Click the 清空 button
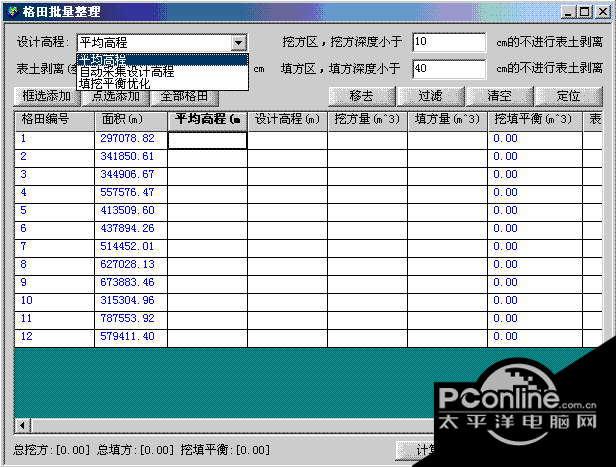616x467 pixels. [499, 96]
